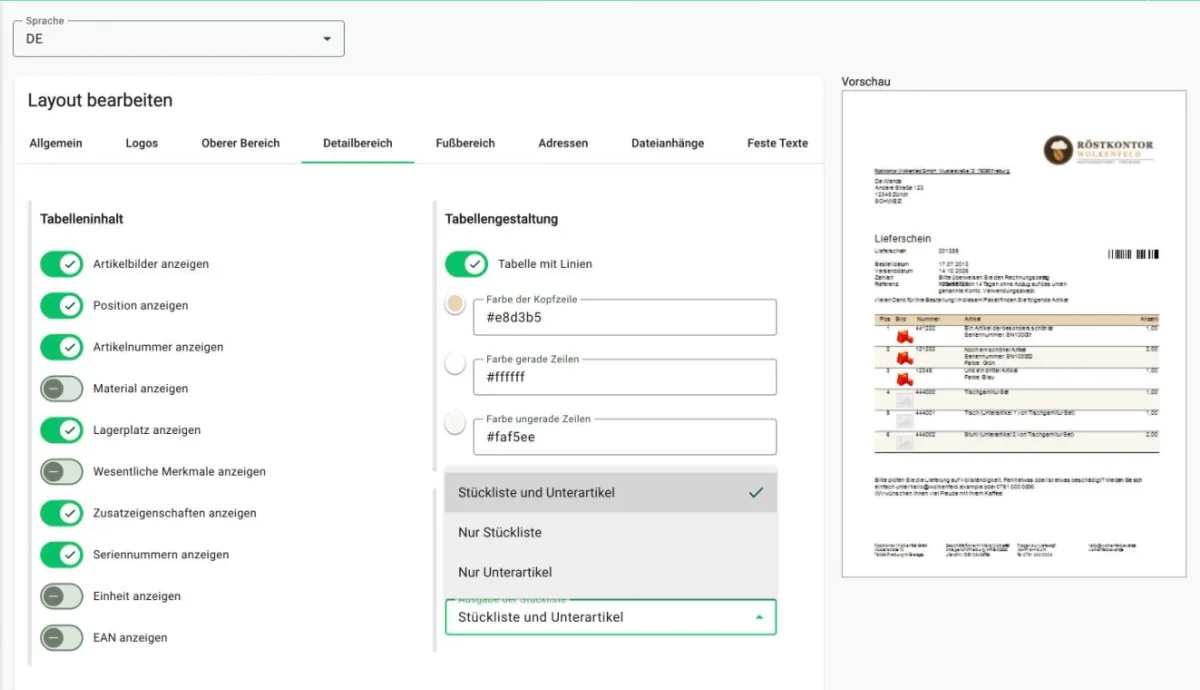This screenshot has height=690, width=1200.
Task: Turn off Tabelle mit Linien
Action: [466, 264]
